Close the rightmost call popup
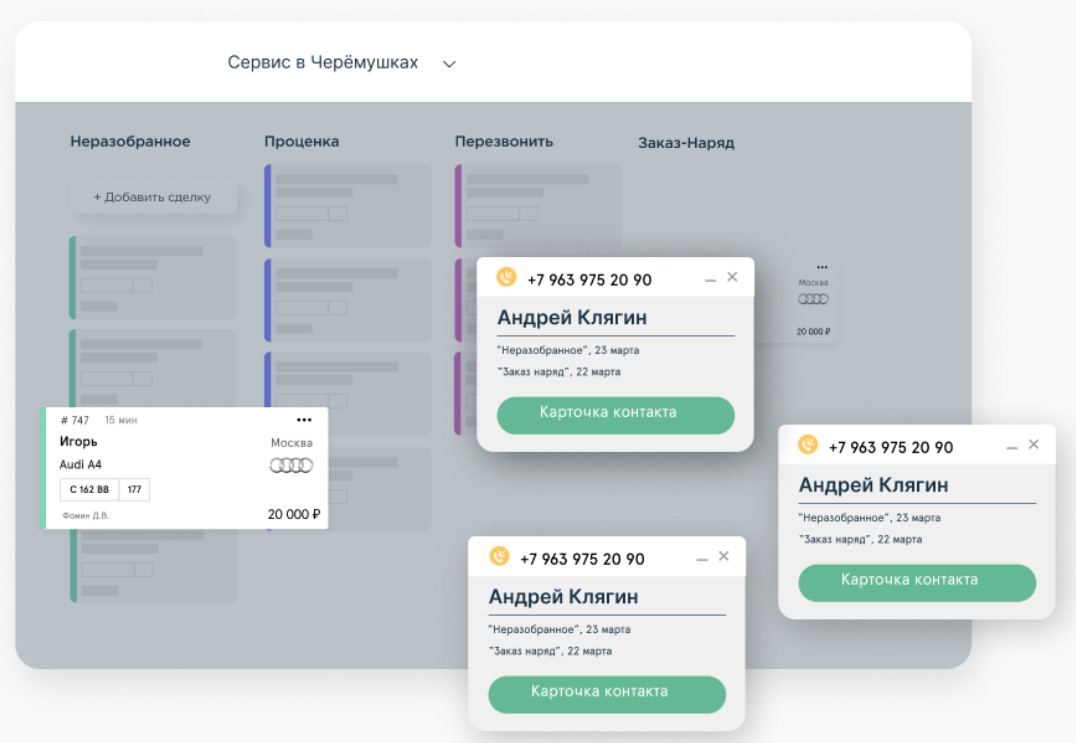This screenshot has height=743, width=1076. pyautogui.click(x=1034, y=445)
